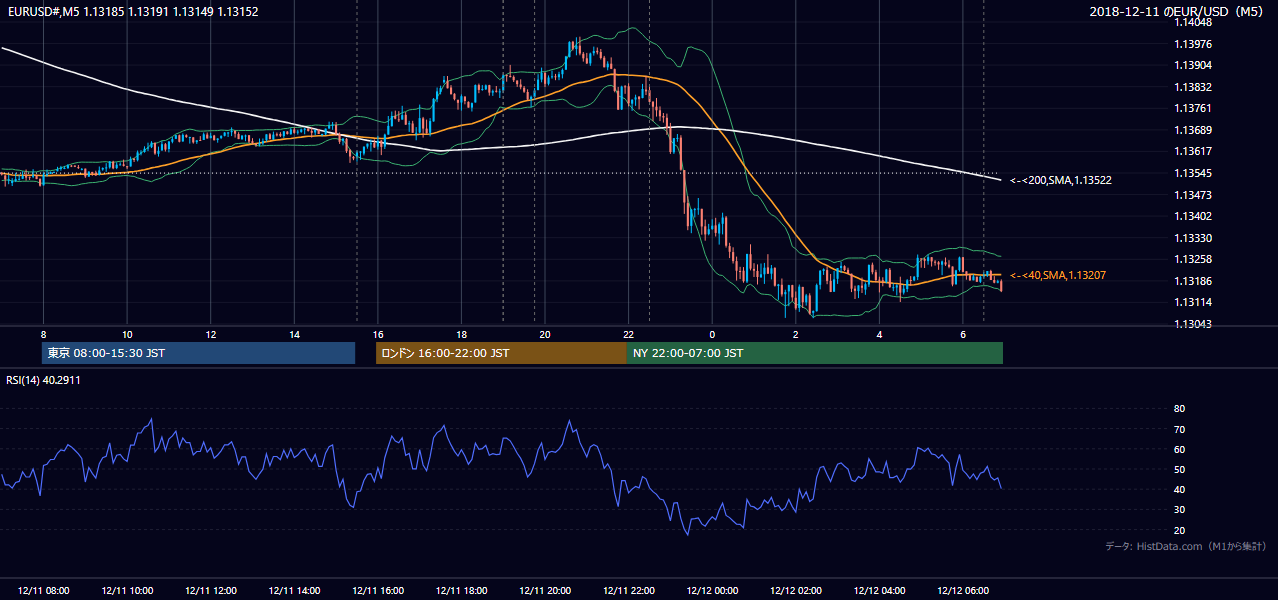Image resolution: width=1278 pixels, height=600 pixels.
Task: Click the 200 SMA 1.13522 label
Action: tap(1060, 181)
